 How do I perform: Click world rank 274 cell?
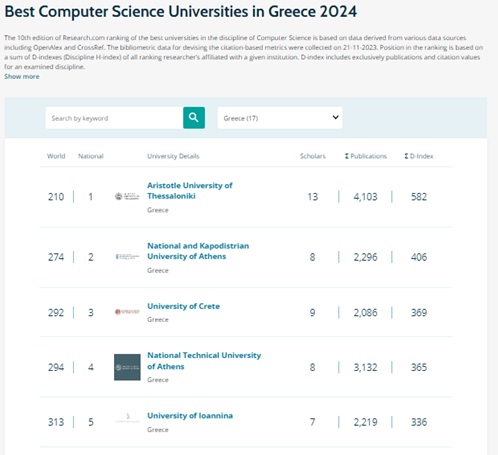[x=56, y=257]
